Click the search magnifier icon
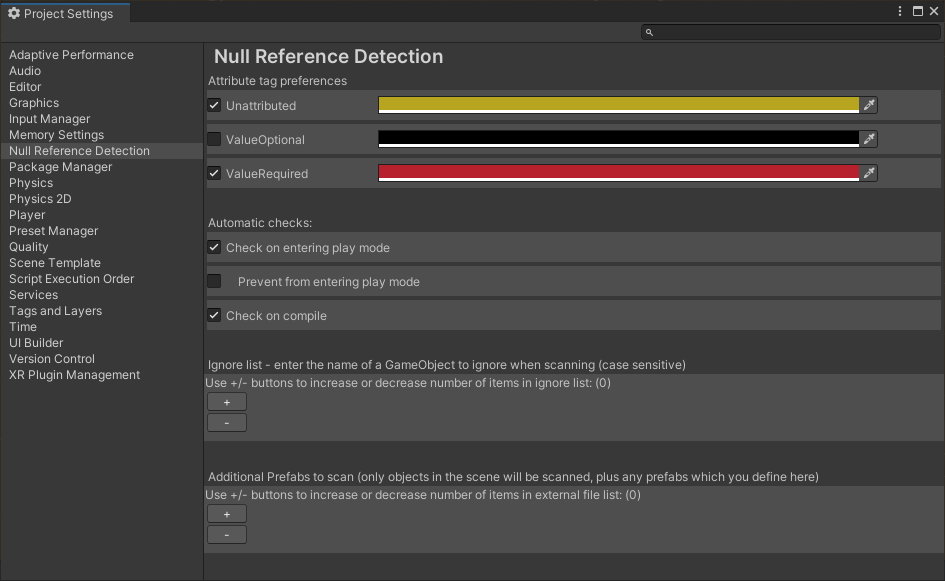Image resolution: width=945 pixels, height=581 pixels. click(648, 31)
